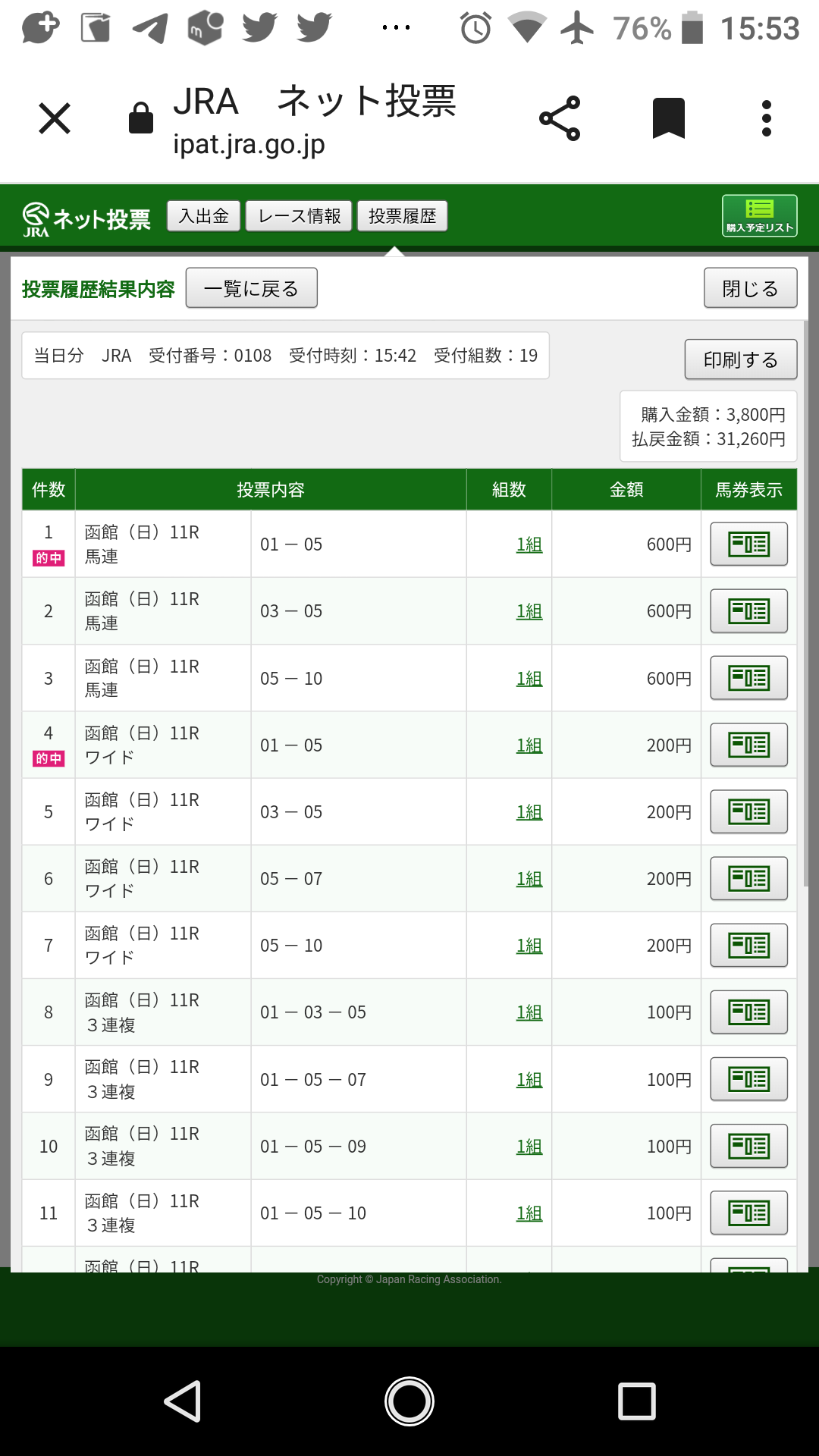Open 1組 link for row 2
Image resolution: width=819 pixels, height=1456 pixels.
click(529, 611)
